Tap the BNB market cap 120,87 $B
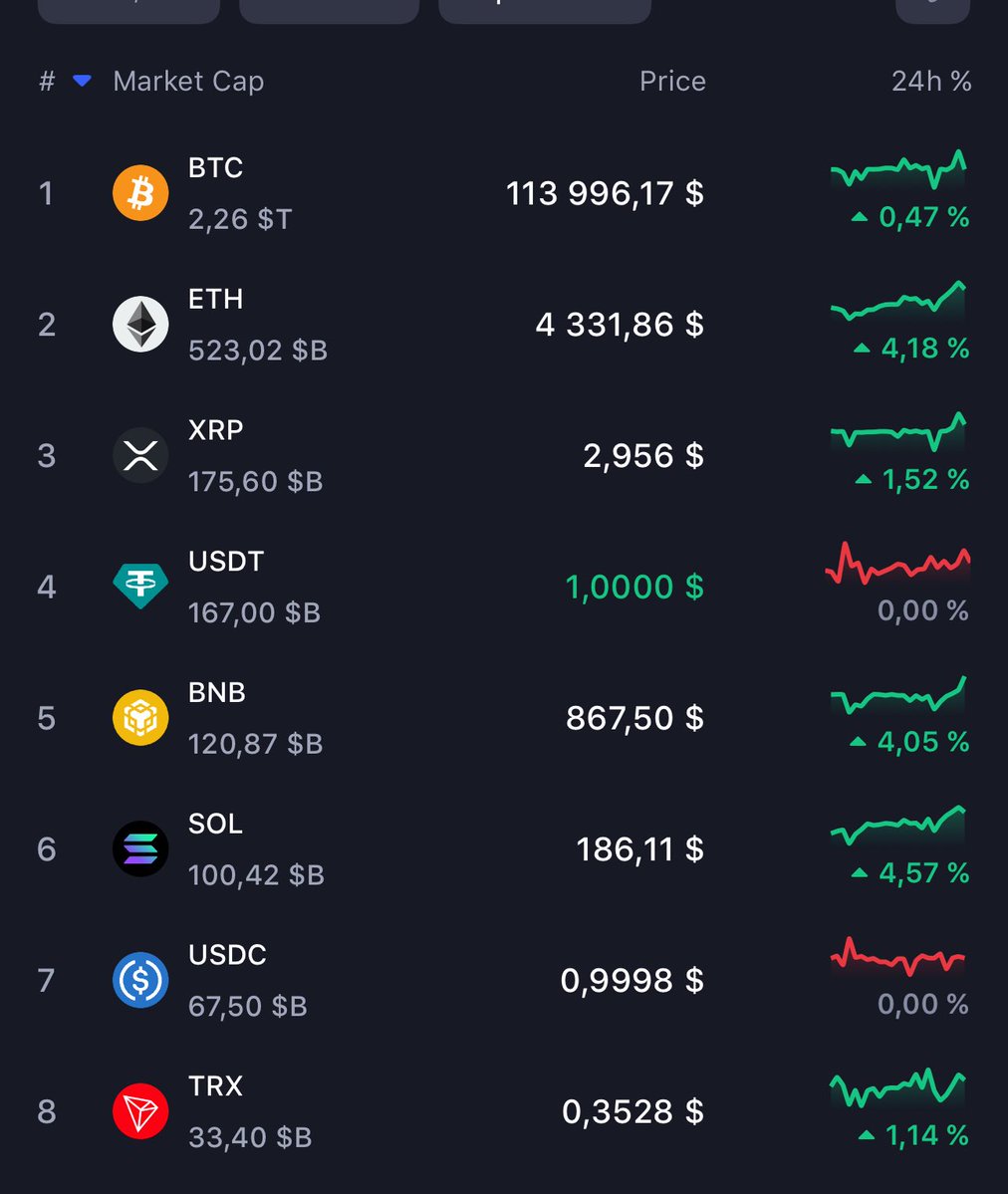 point(255,744)
